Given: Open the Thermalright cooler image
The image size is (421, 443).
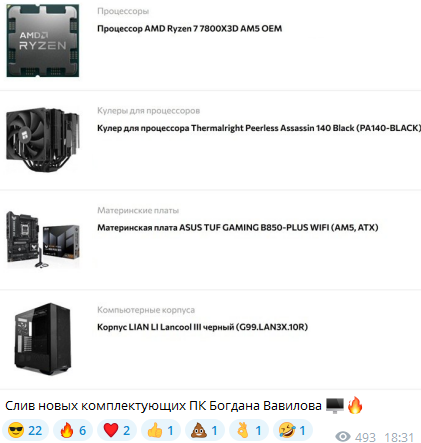Looking at the screenshot, I should (x=43, y=139).
